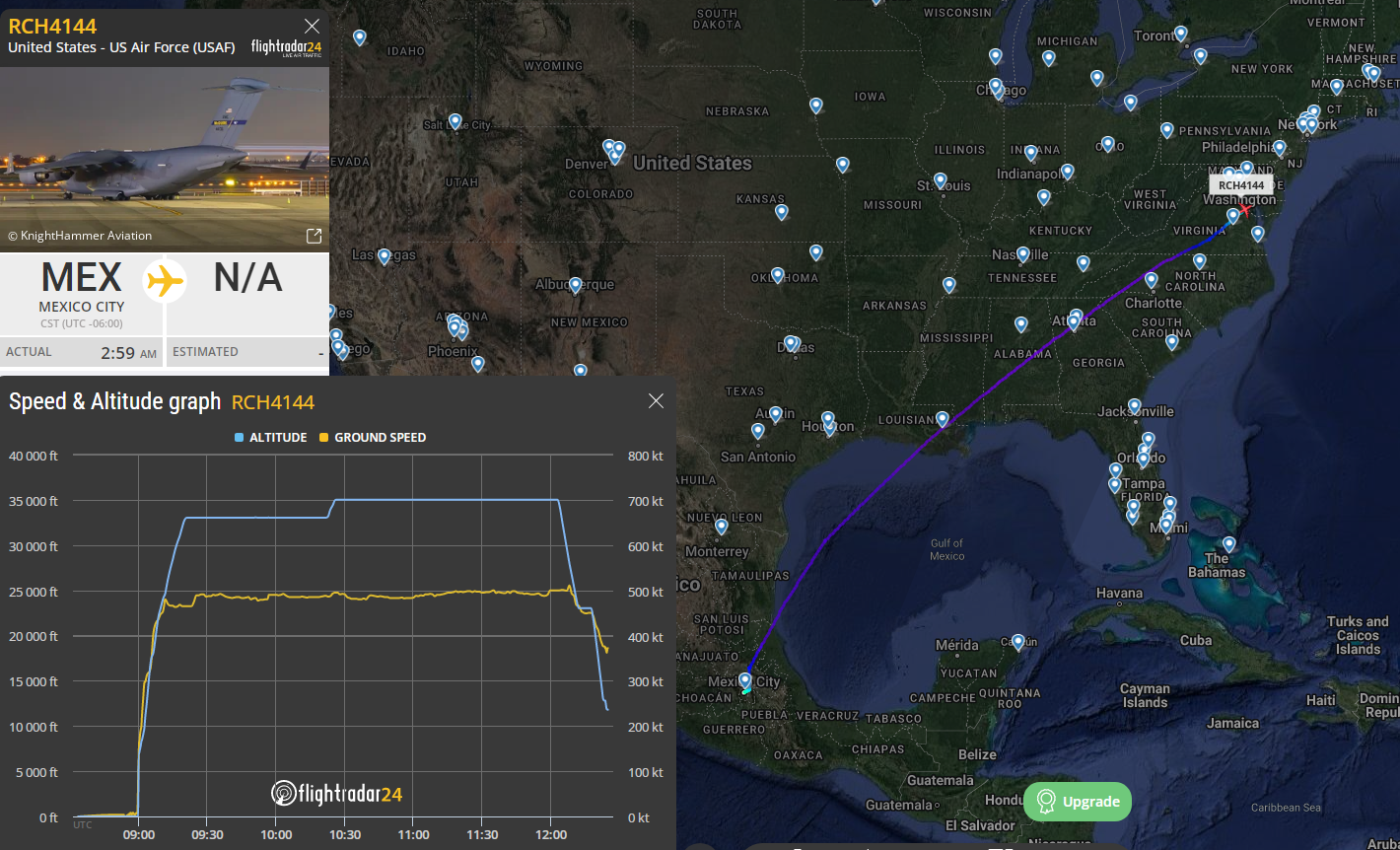Screen dimensions: 1400x850
Task: Click the RCH4144 callsign label on map
Action: point(1241,185)
